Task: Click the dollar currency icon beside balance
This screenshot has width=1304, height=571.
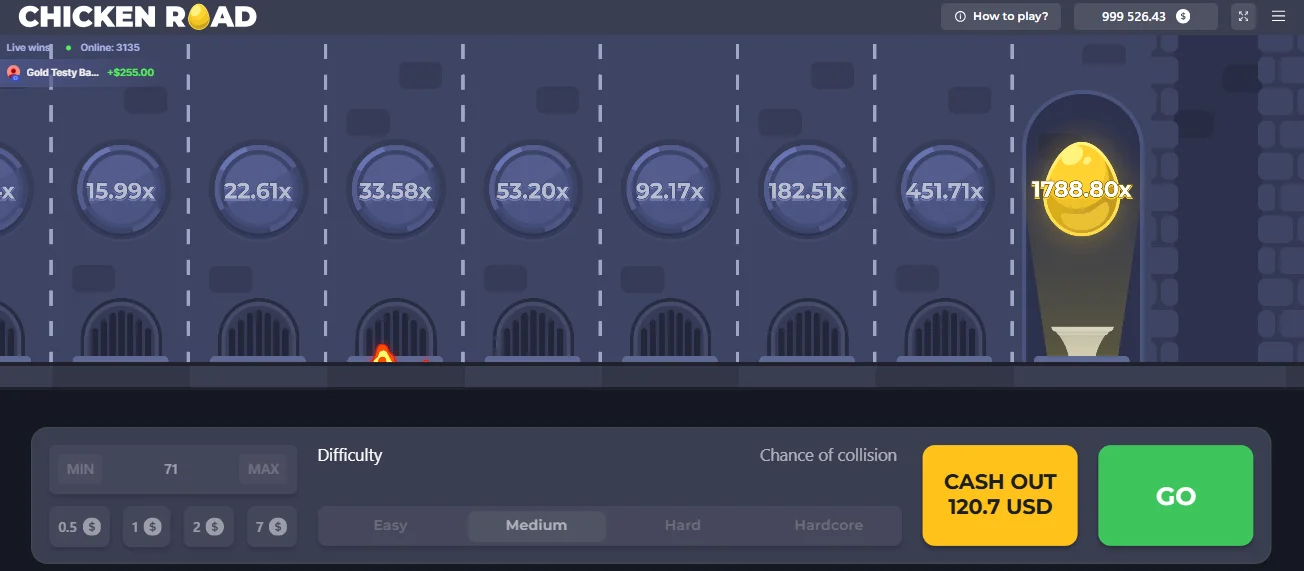Action: (x=1183, y=16)
